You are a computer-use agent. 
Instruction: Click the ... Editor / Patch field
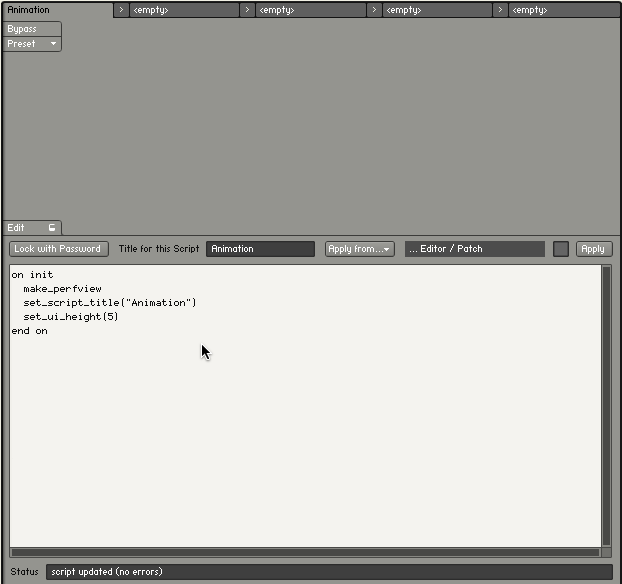(474, 249)
